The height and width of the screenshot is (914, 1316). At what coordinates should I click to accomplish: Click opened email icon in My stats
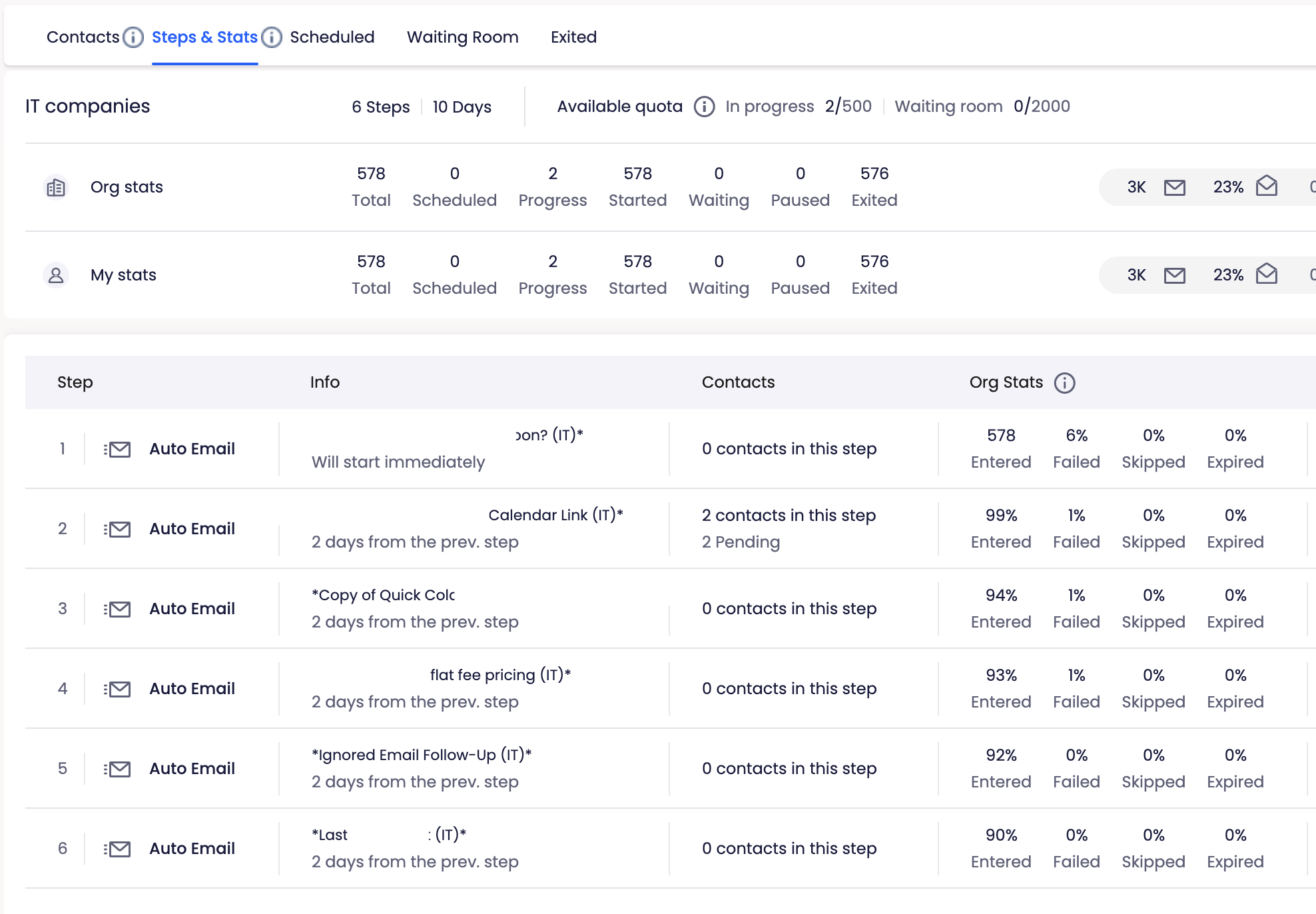(x=1266, y=274)
